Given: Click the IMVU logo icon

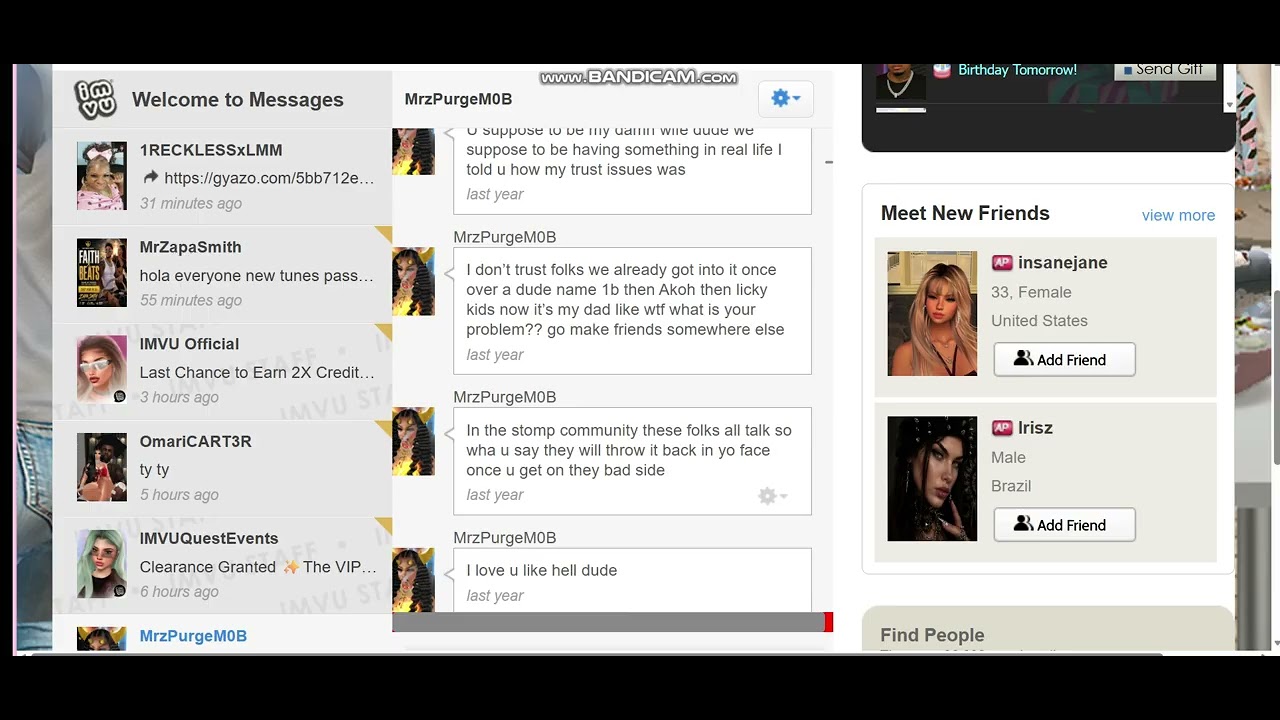Looking at the screenshot, I should (x=95, y=100).
